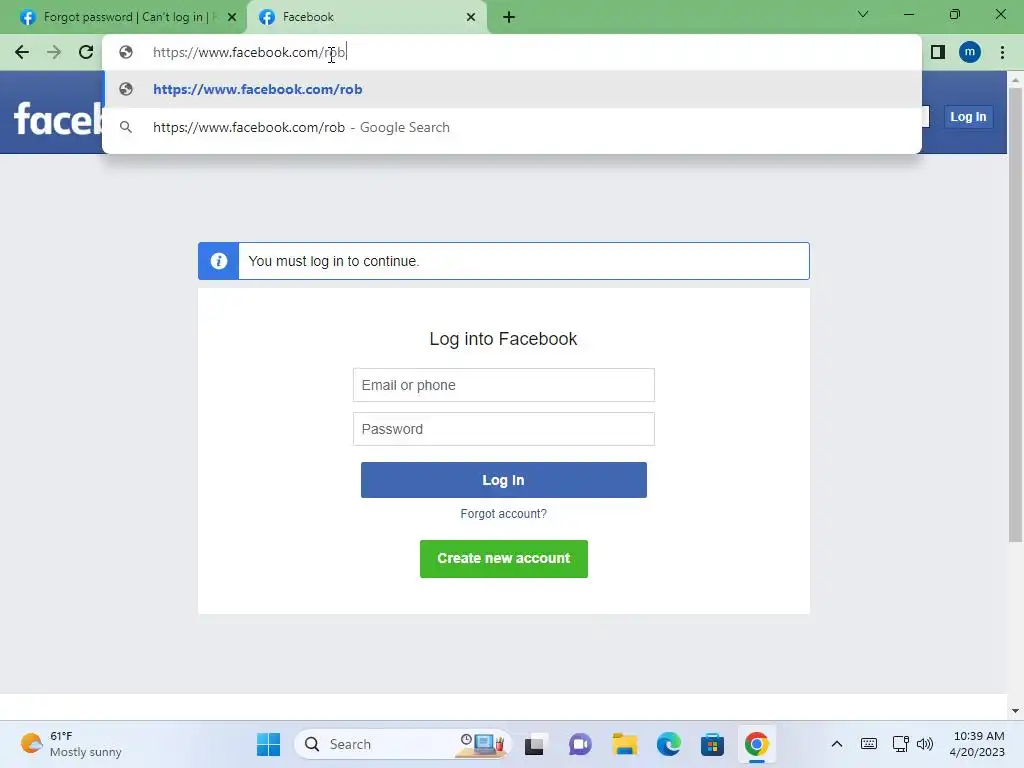Open the 'Forgot account?' link
1024x768 pixels.
(504, 514)
